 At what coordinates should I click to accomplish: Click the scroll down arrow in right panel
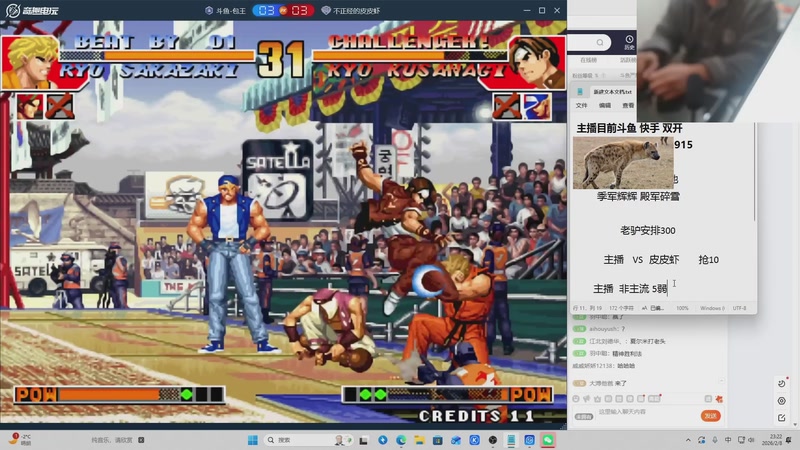[x=796, y=425]
